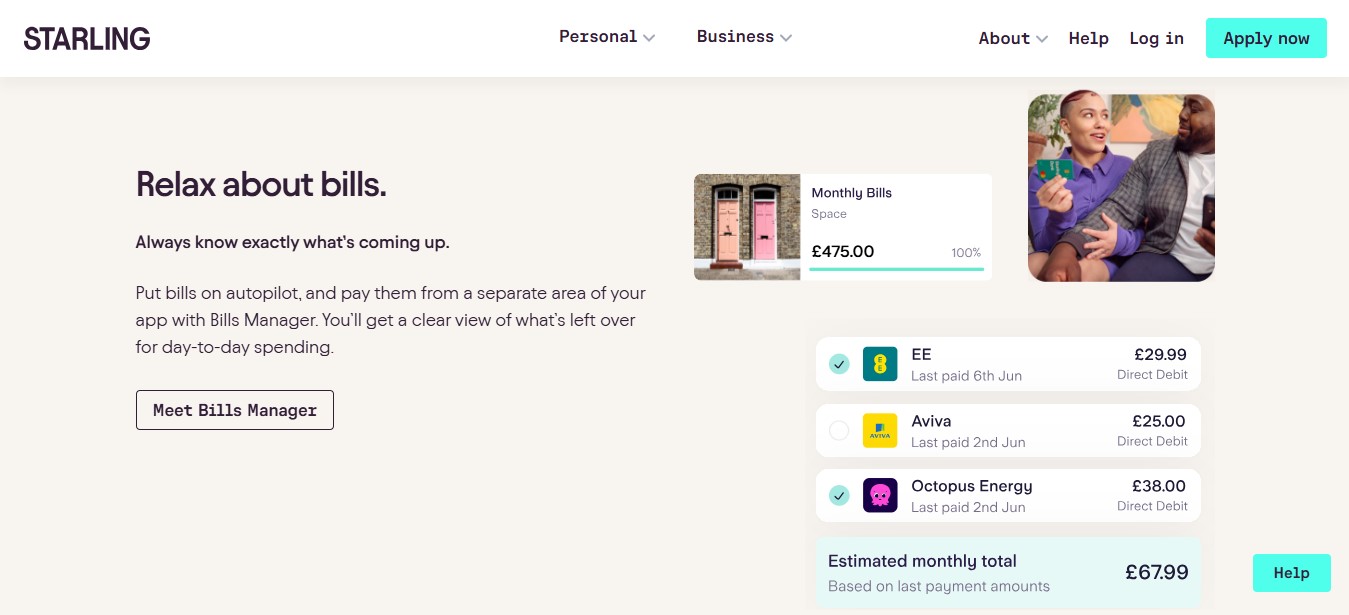The image size is (1349, 615).
Task: Click the Starling logo
Action: coord(87,39)
